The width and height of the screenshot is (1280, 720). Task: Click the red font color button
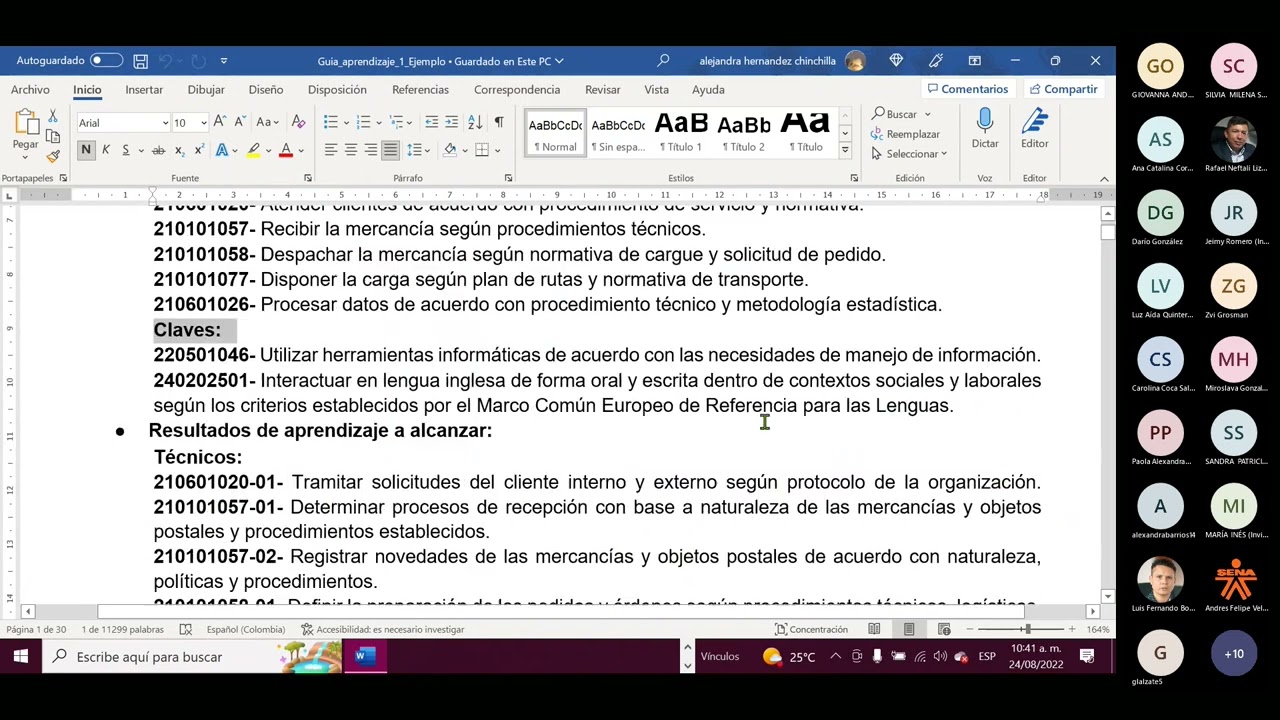285,150
